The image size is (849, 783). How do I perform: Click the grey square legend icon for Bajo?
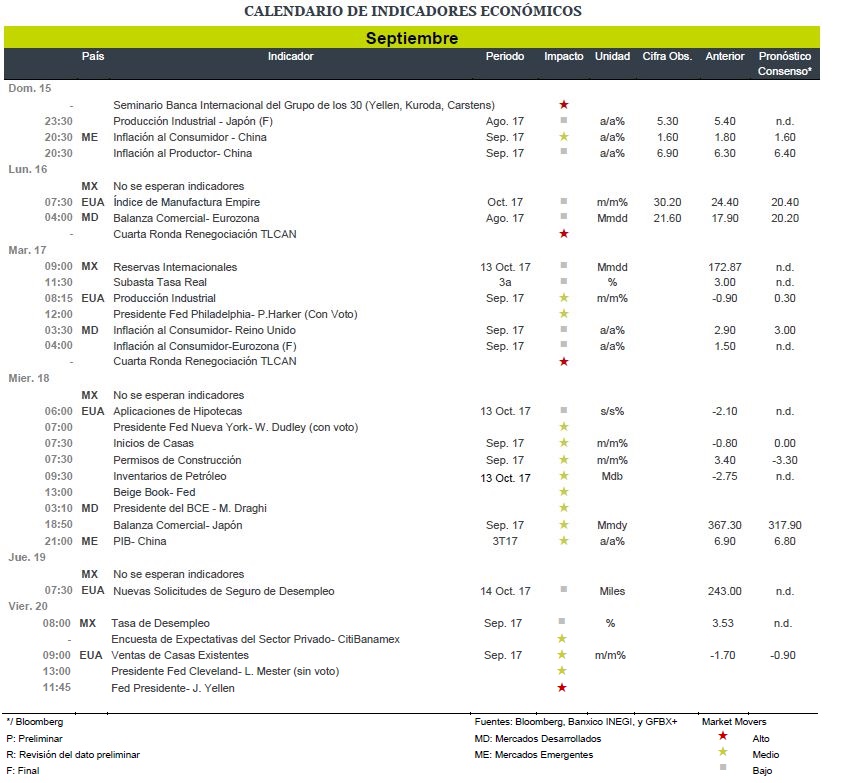point(722,767)
